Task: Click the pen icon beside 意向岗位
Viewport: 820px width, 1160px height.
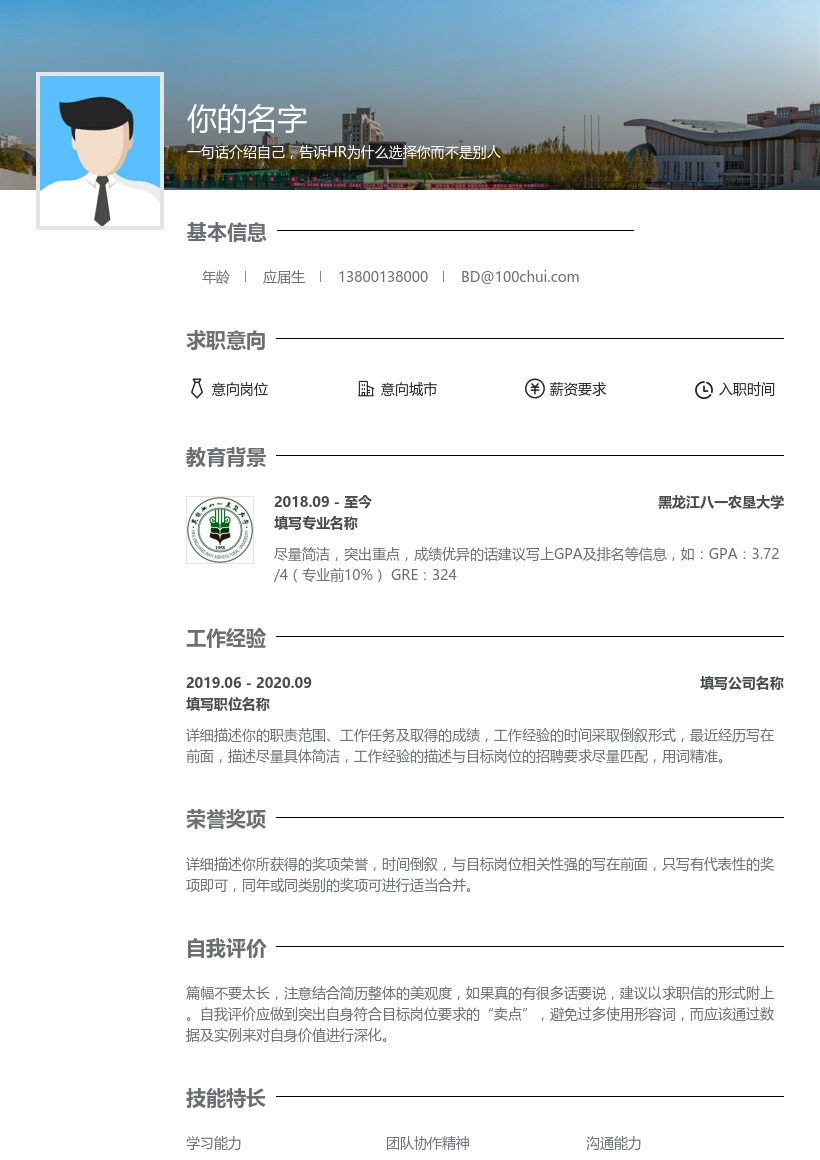Action: (196, 389)
